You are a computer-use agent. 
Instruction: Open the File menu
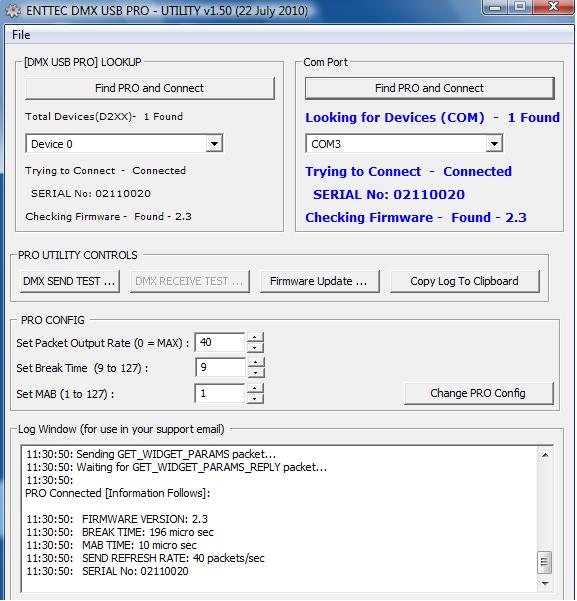(21, 35)
